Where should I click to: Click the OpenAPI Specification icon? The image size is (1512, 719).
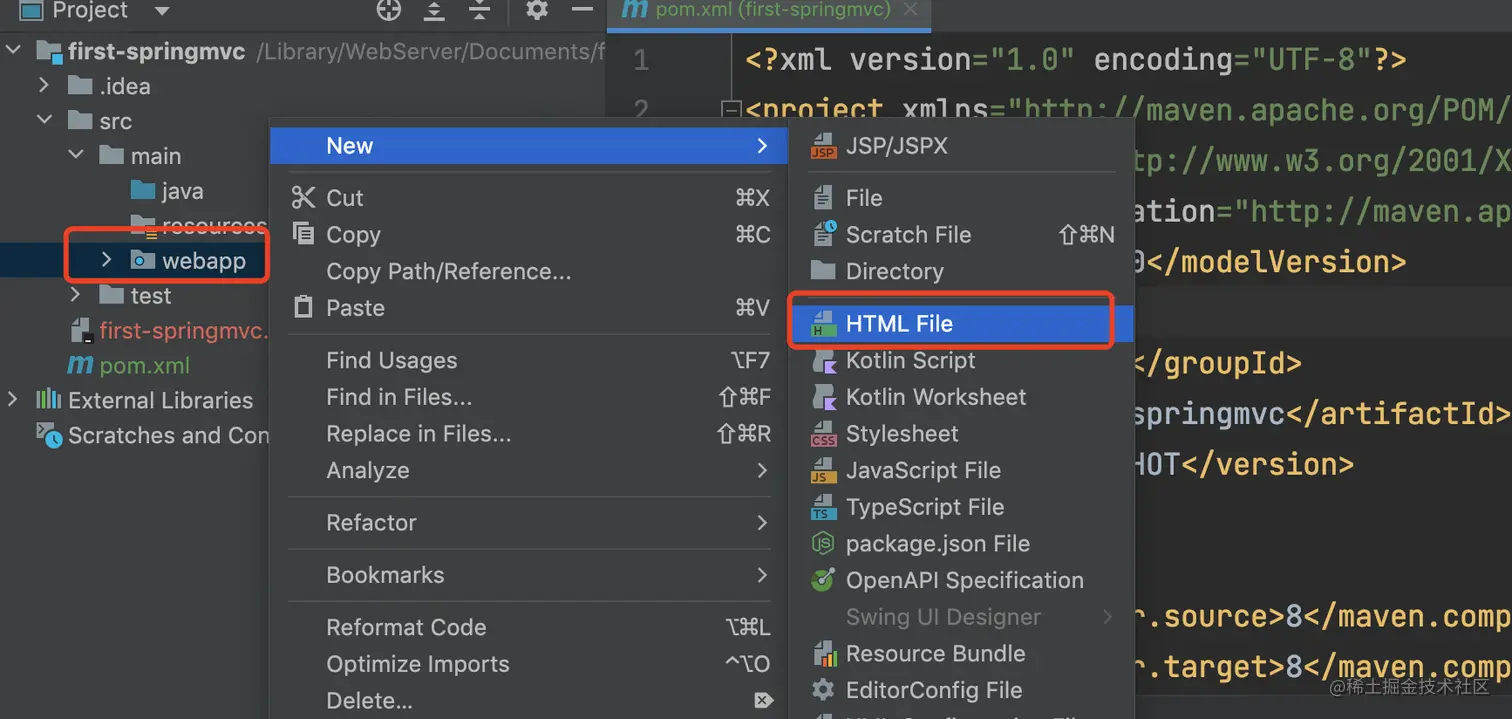pyautogui.click(x=823, y=580)
